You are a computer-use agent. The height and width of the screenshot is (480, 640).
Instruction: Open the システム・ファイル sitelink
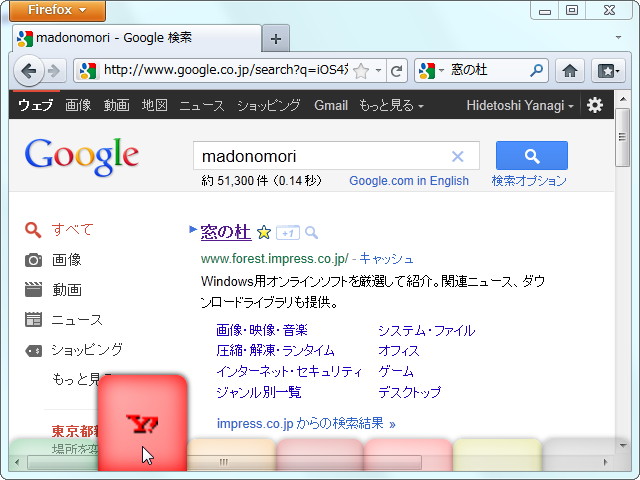(427, 330)
